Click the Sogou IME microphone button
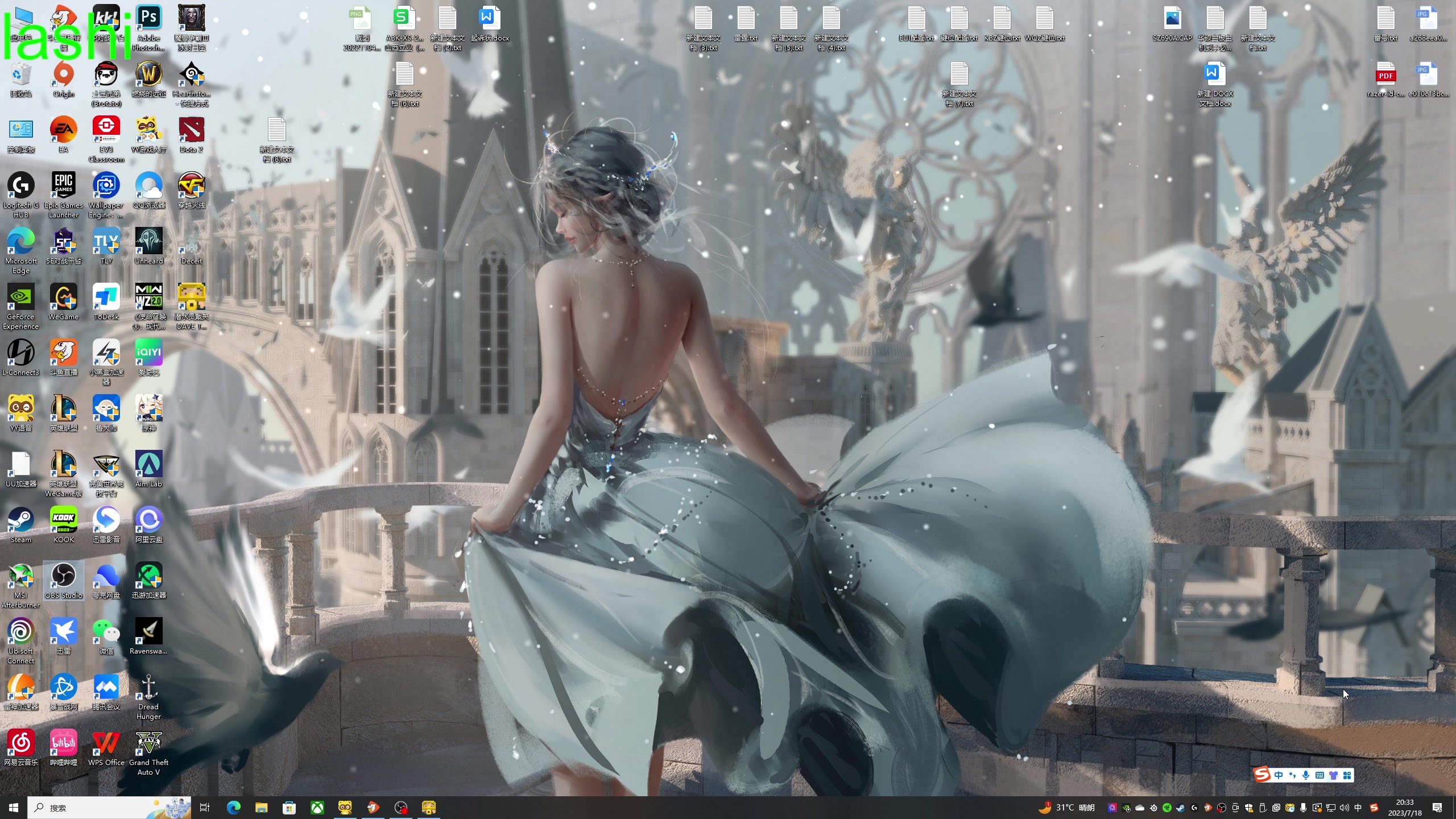This screenshot has width=1456, height=819. [1306, 775]
